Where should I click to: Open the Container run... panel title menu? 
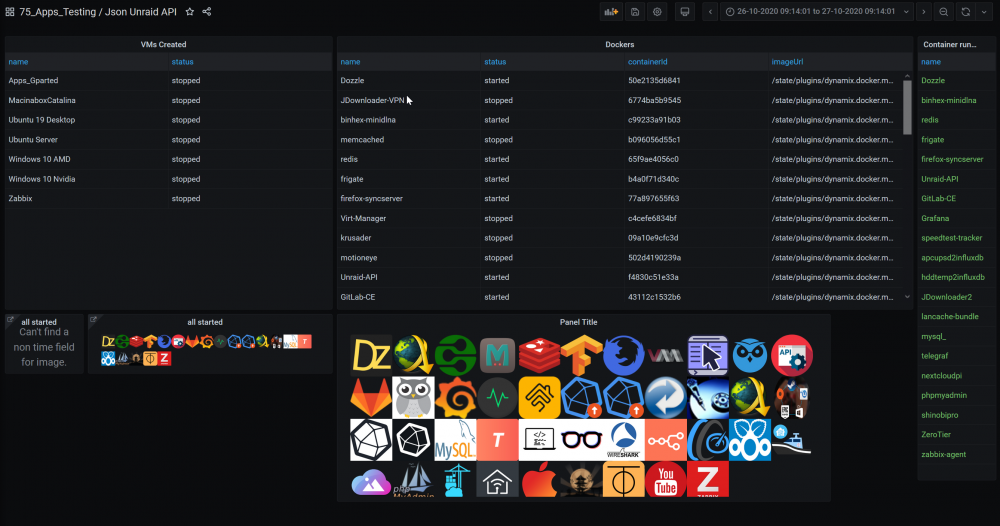[x=950, y=45]
